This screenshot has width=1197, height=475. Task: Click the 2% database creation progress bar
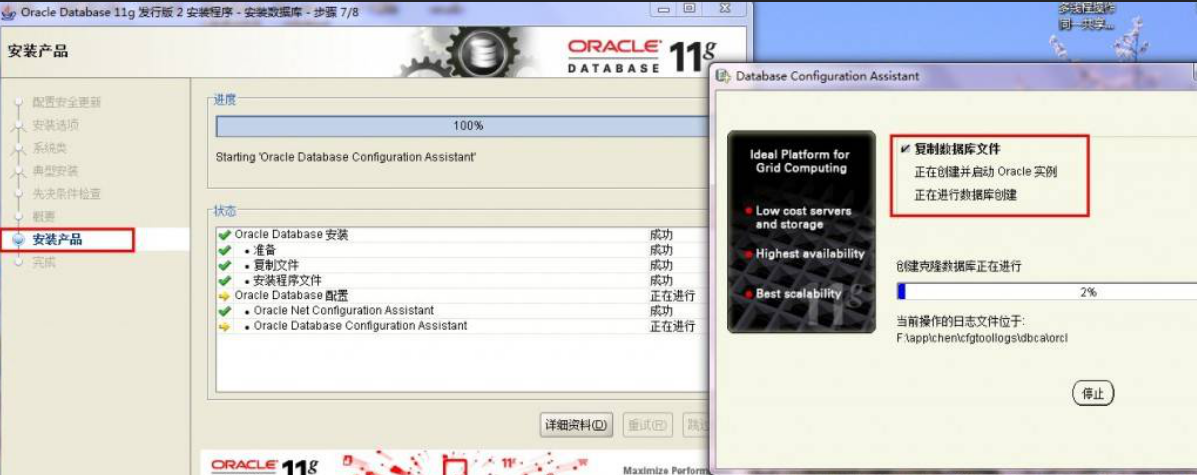1045,292
